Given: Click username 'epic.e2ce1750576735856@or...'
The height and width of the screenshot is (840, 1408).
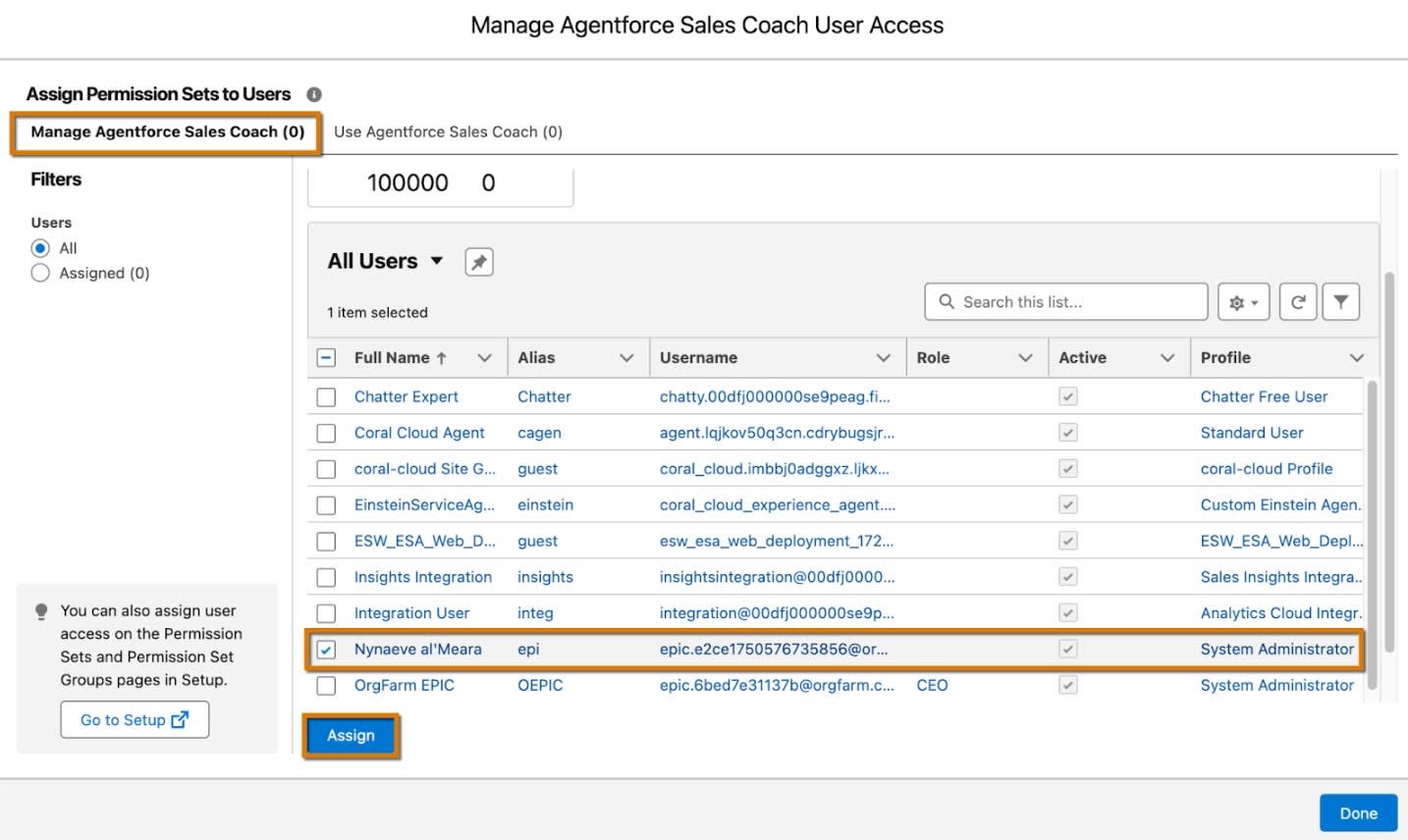Looking at the screenshot, I should point(774,650).
